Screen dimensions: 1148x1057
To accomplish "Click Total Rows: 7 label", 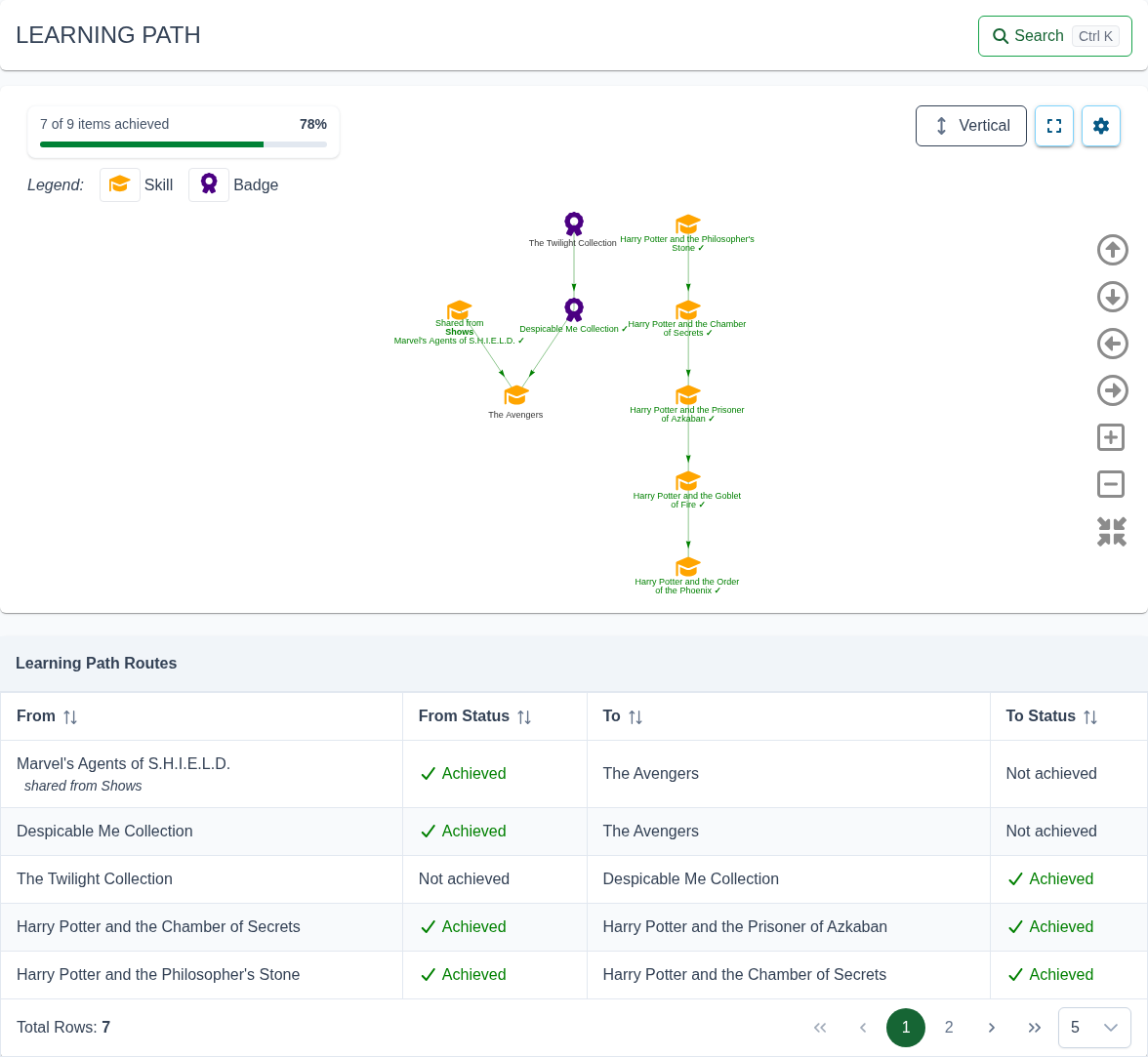I will 63,1027.
